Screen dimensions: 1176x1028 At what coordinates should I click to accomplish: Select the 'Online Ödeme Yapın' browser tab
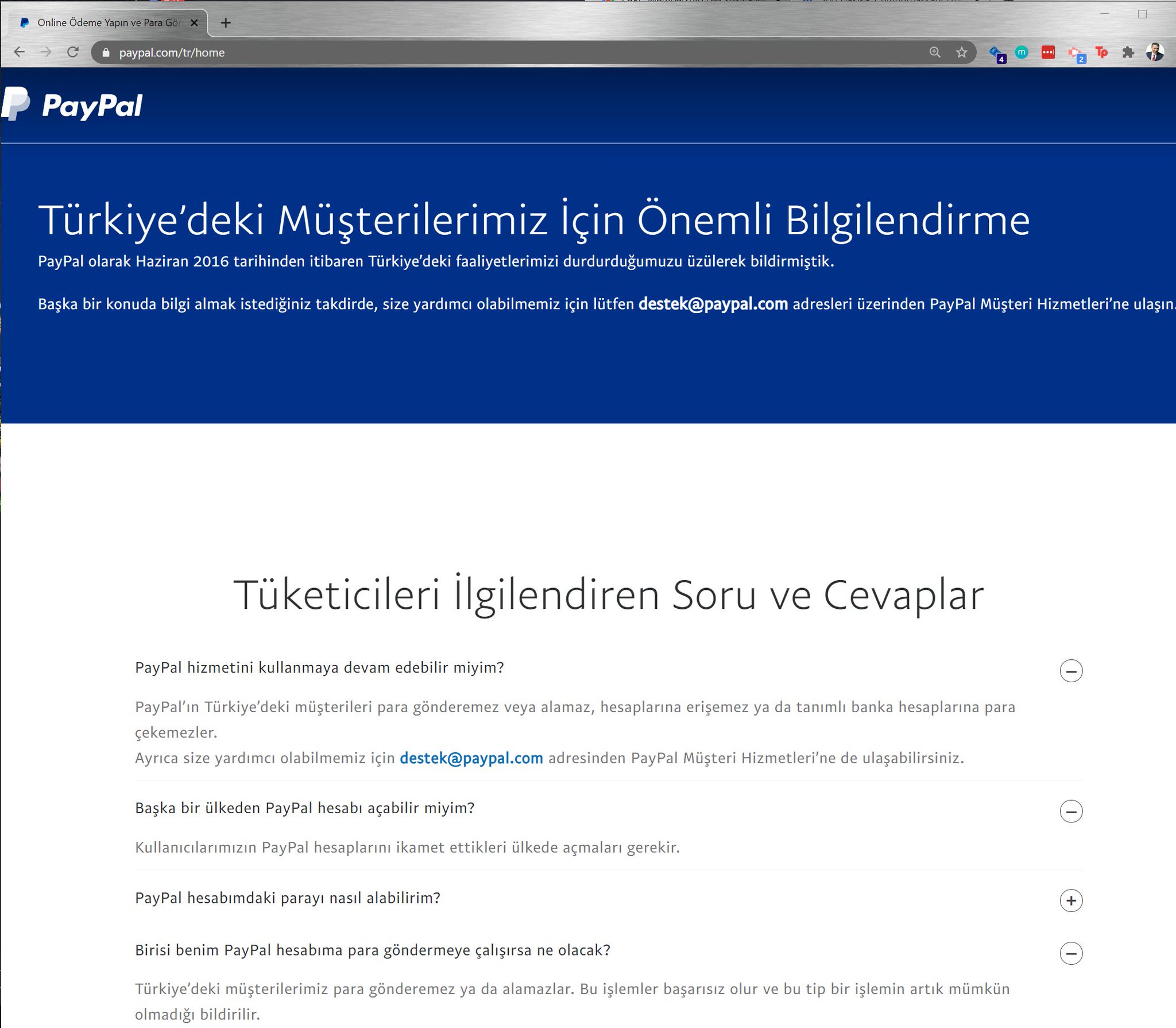(x=103, y=23)
